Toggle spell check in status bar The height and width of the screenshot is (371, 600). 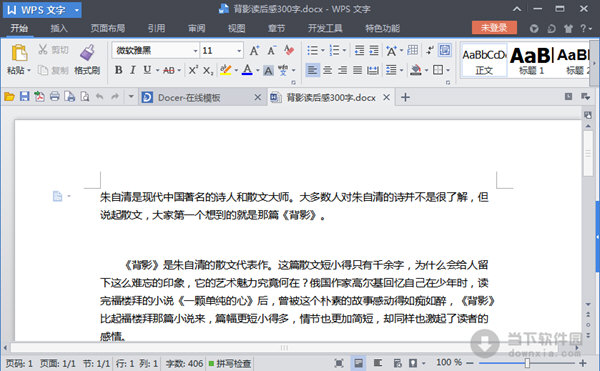coord(230,363)
